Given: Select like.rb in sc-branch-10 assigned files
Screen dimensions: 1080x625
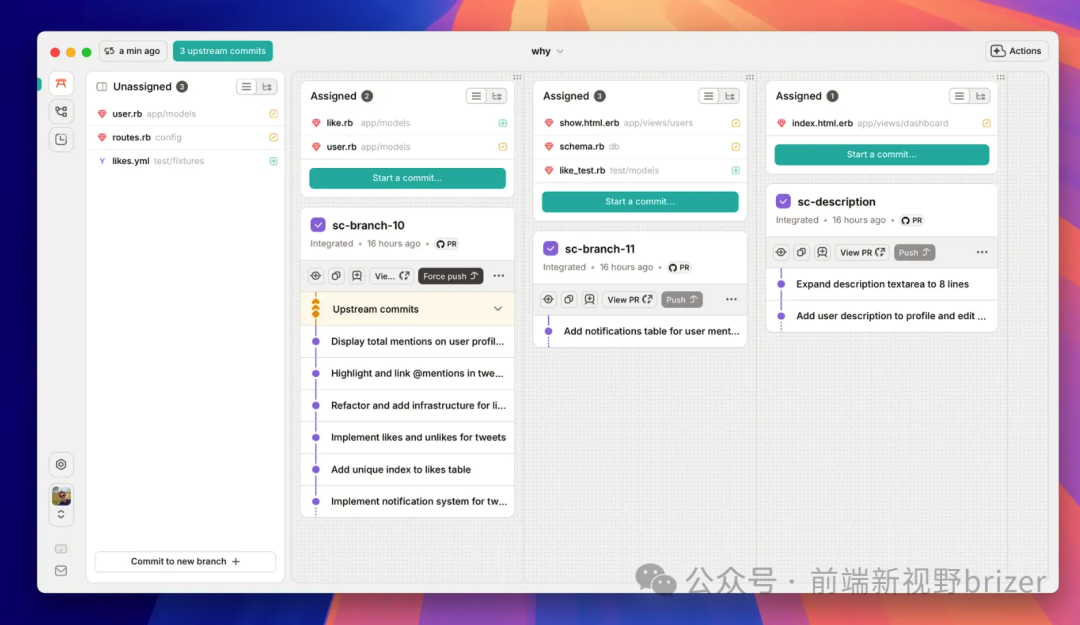Looking at the screenshot, I should point(408,123).
